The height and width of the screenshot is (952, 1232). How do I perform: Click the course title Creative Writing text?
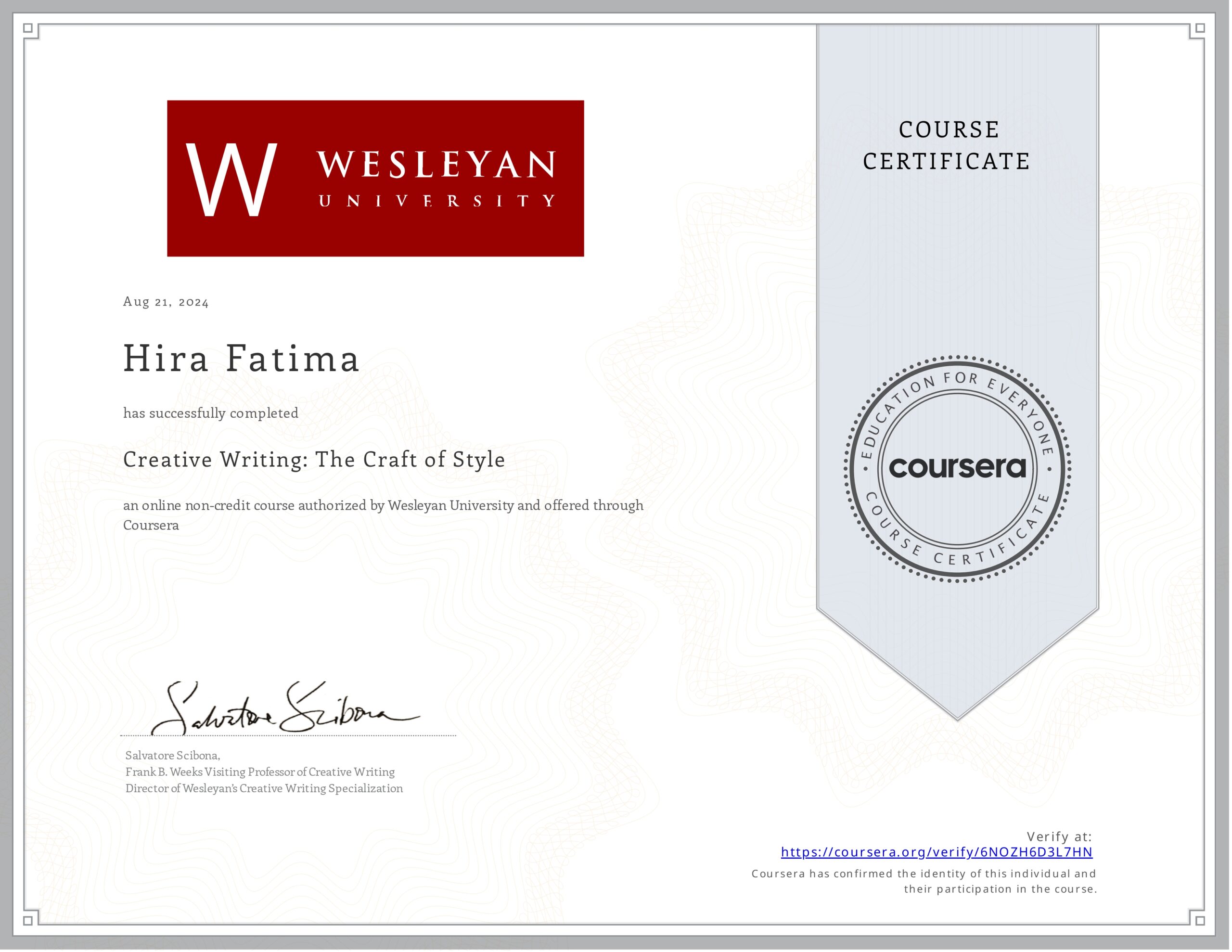click(314, 459)
